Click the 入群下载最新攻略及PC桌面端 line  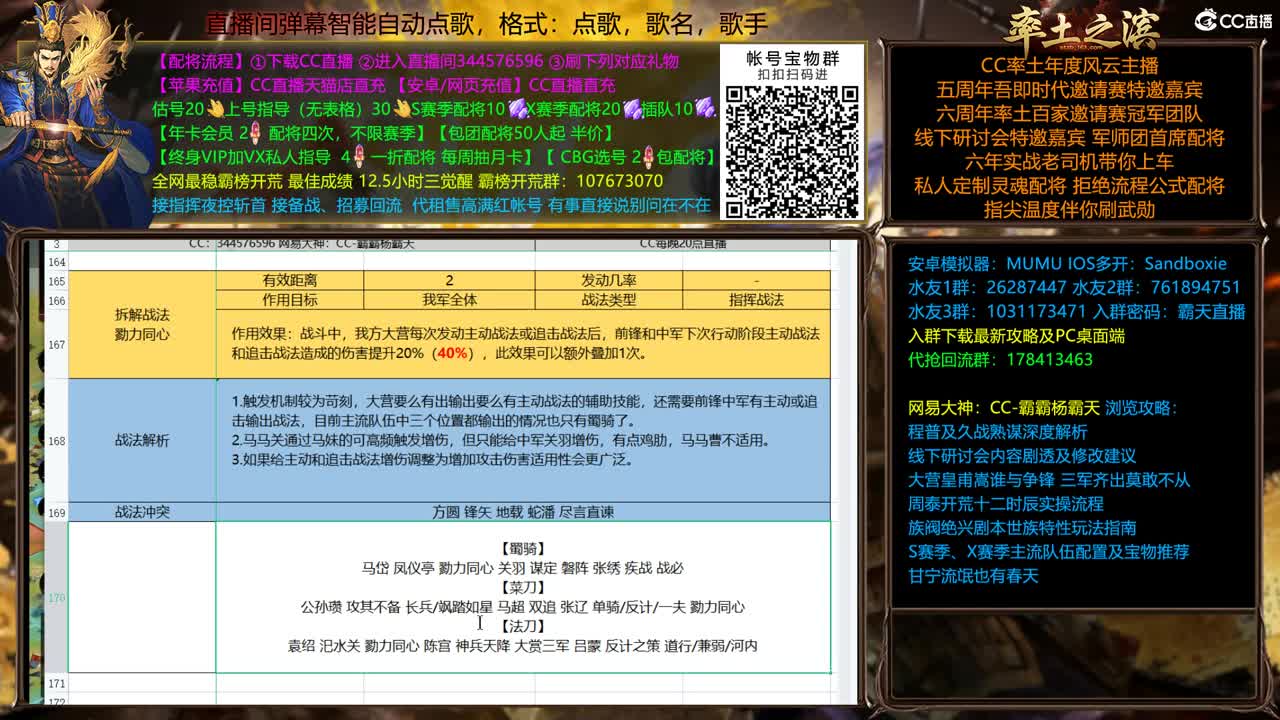click(x=1016, y=336)
